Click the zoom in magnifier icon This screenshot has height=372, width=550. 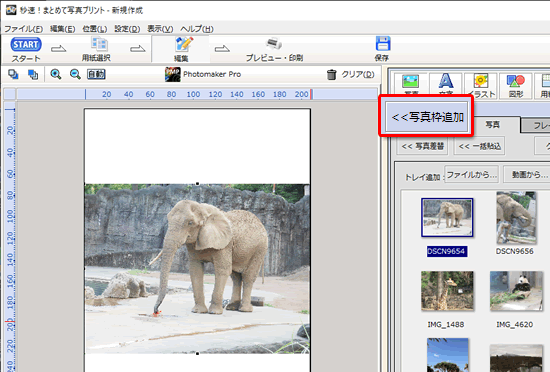coord(56,74)
